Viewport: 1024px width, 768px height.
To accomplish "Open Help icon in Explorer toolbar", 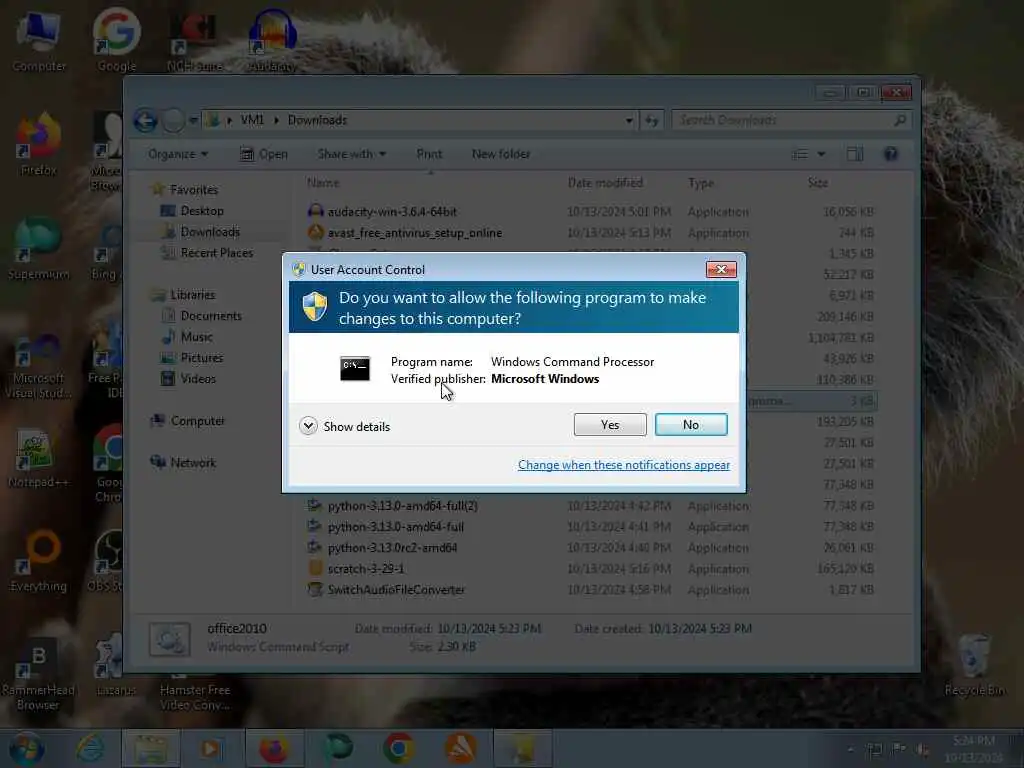I will 890,154.
